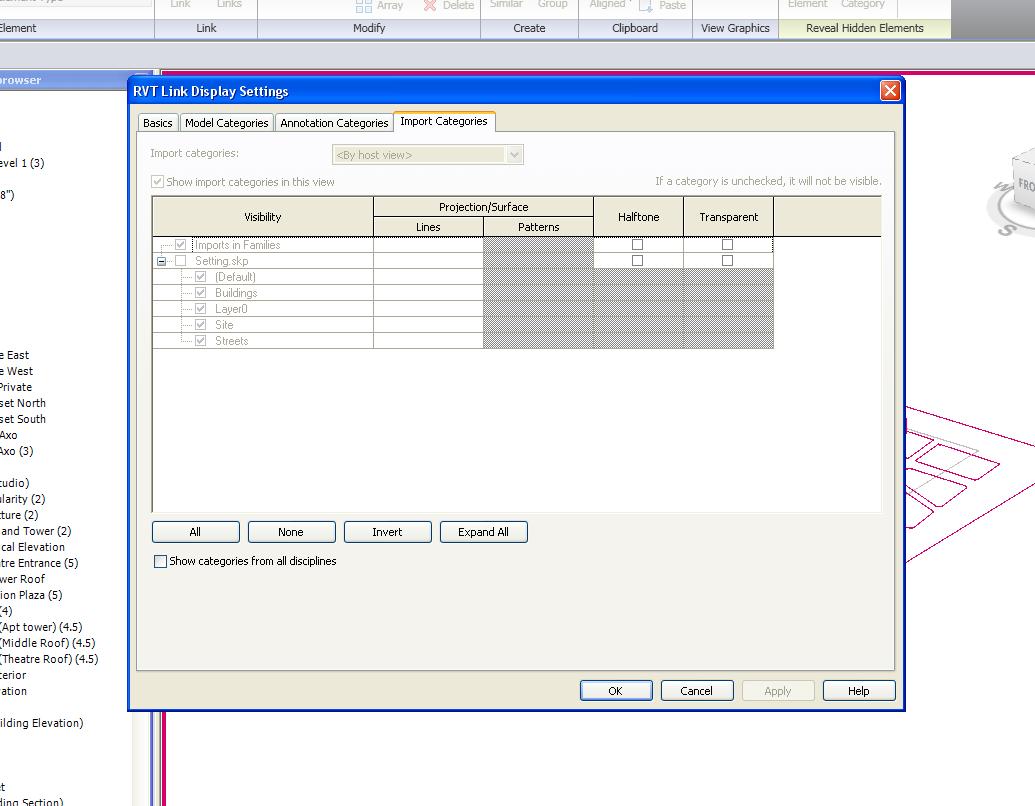Toggle the Buildings layer checkbox
This screenshot has width=1035, height=806.
pos(201,293)
